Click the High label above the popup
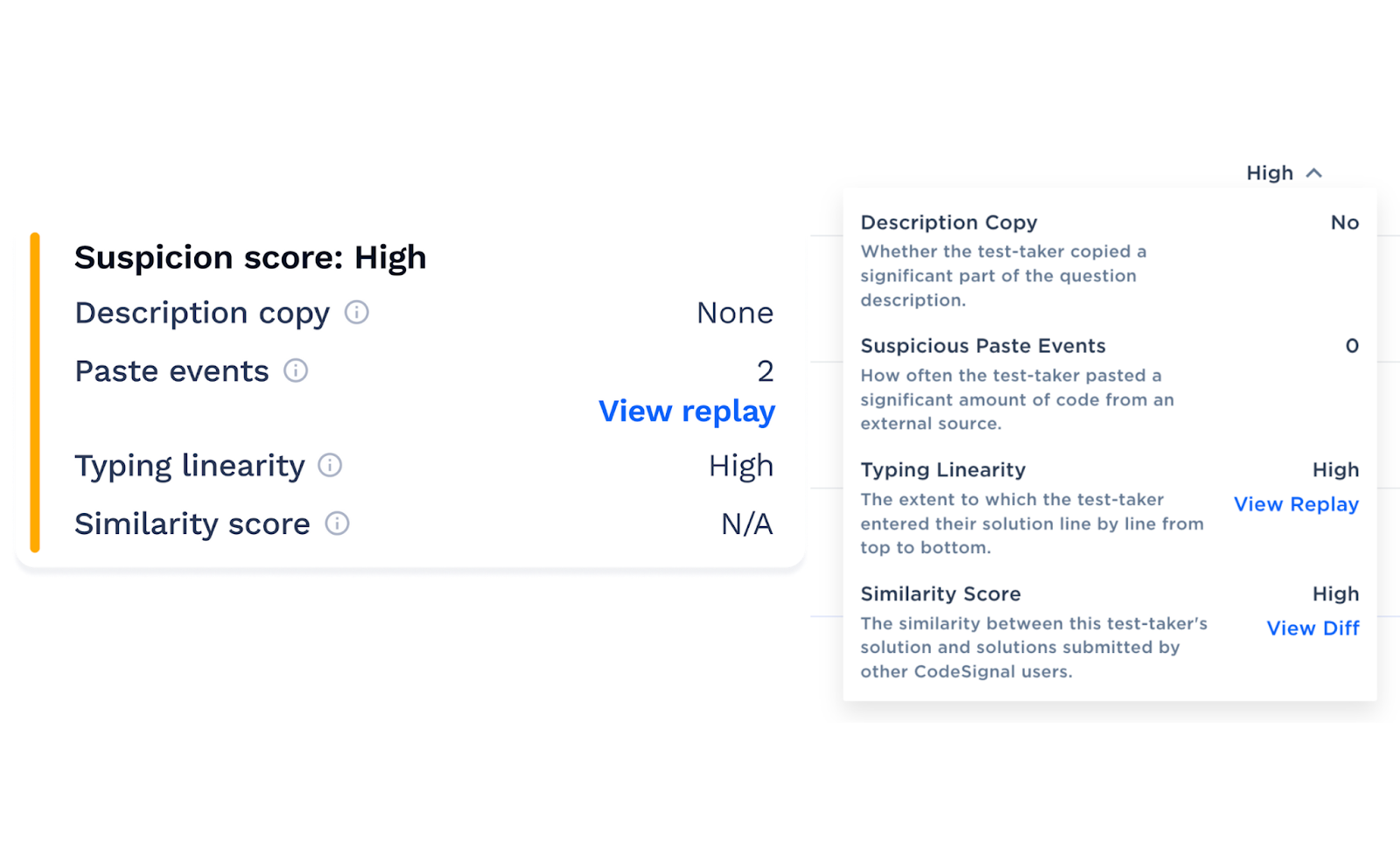This screenshot has width=1400, height=850. click(1270, 172)
